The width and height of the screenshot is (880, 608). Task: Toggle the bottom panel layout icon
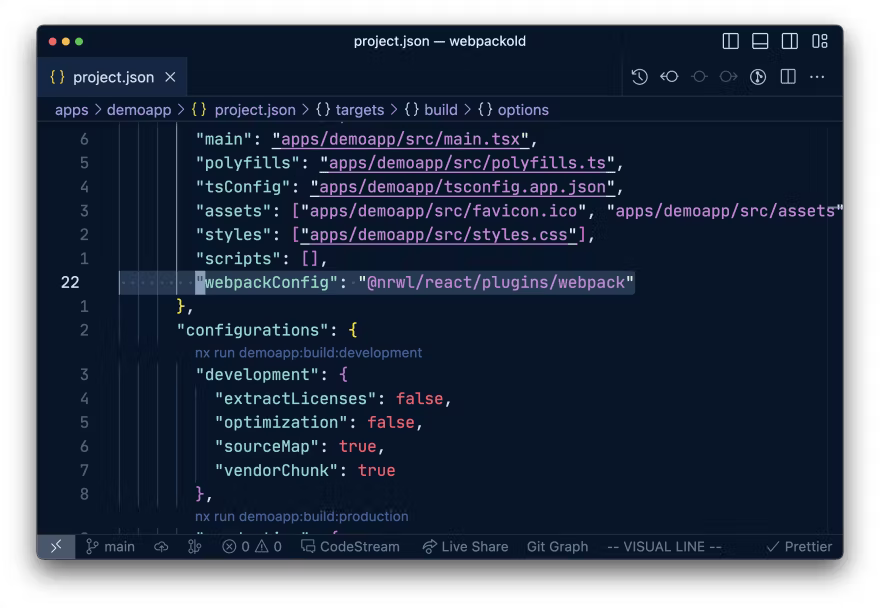[760, 41]
